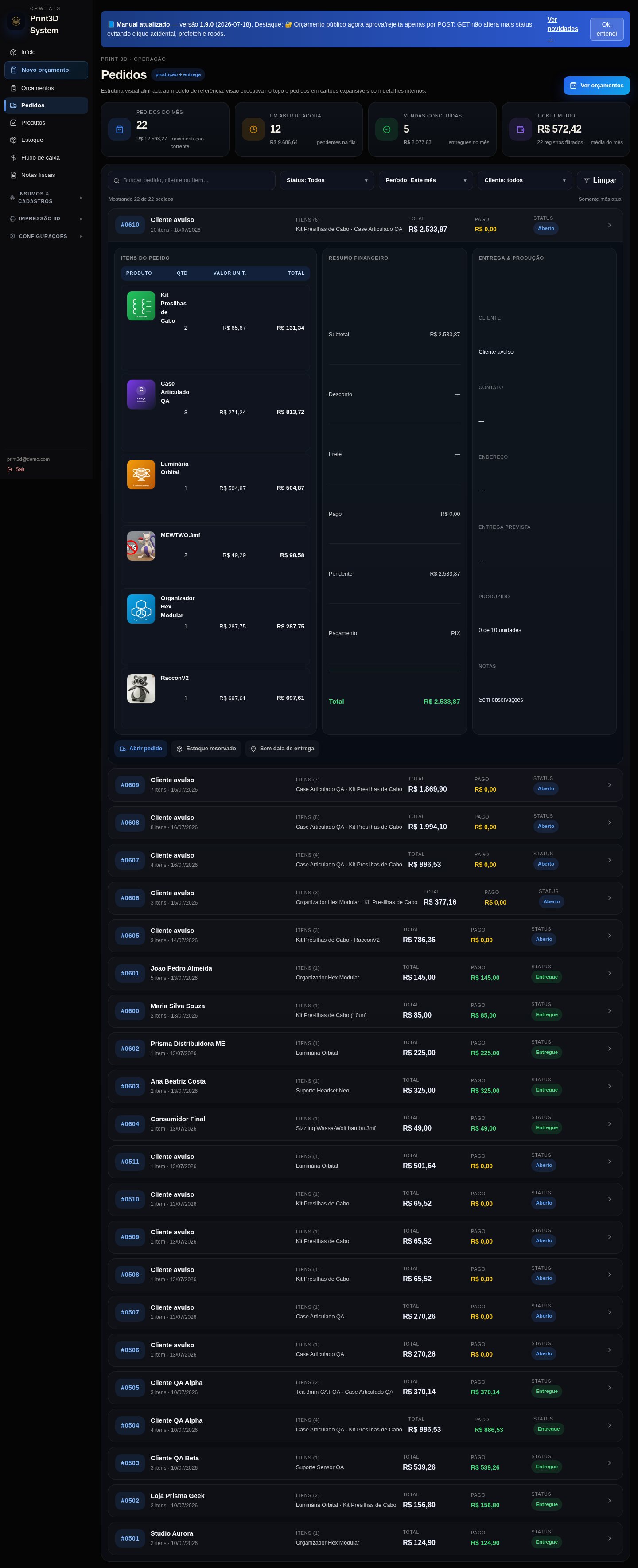Open the Período: Este mês dropdown
Image resolution: width=638 pixels, height=1568 pixels.
pos(425,180)
